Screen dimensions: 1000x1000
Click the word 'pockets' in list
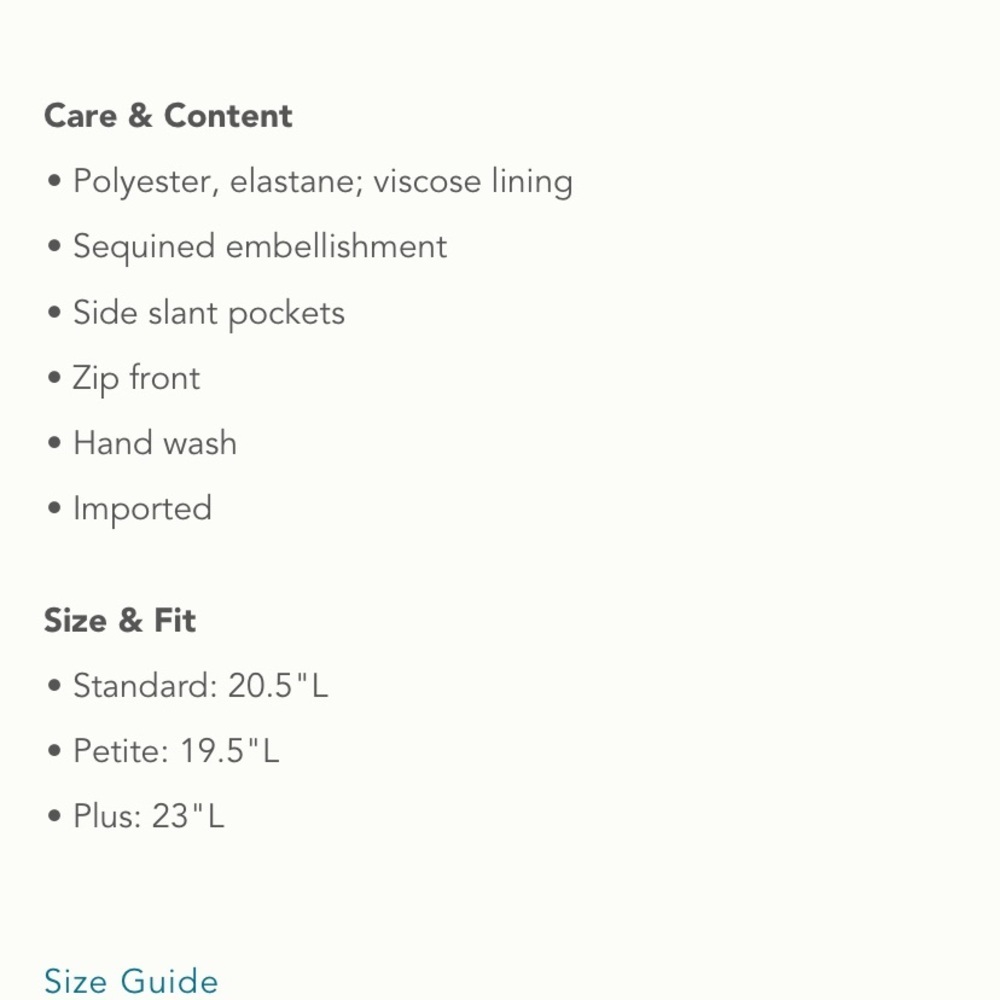286,314
